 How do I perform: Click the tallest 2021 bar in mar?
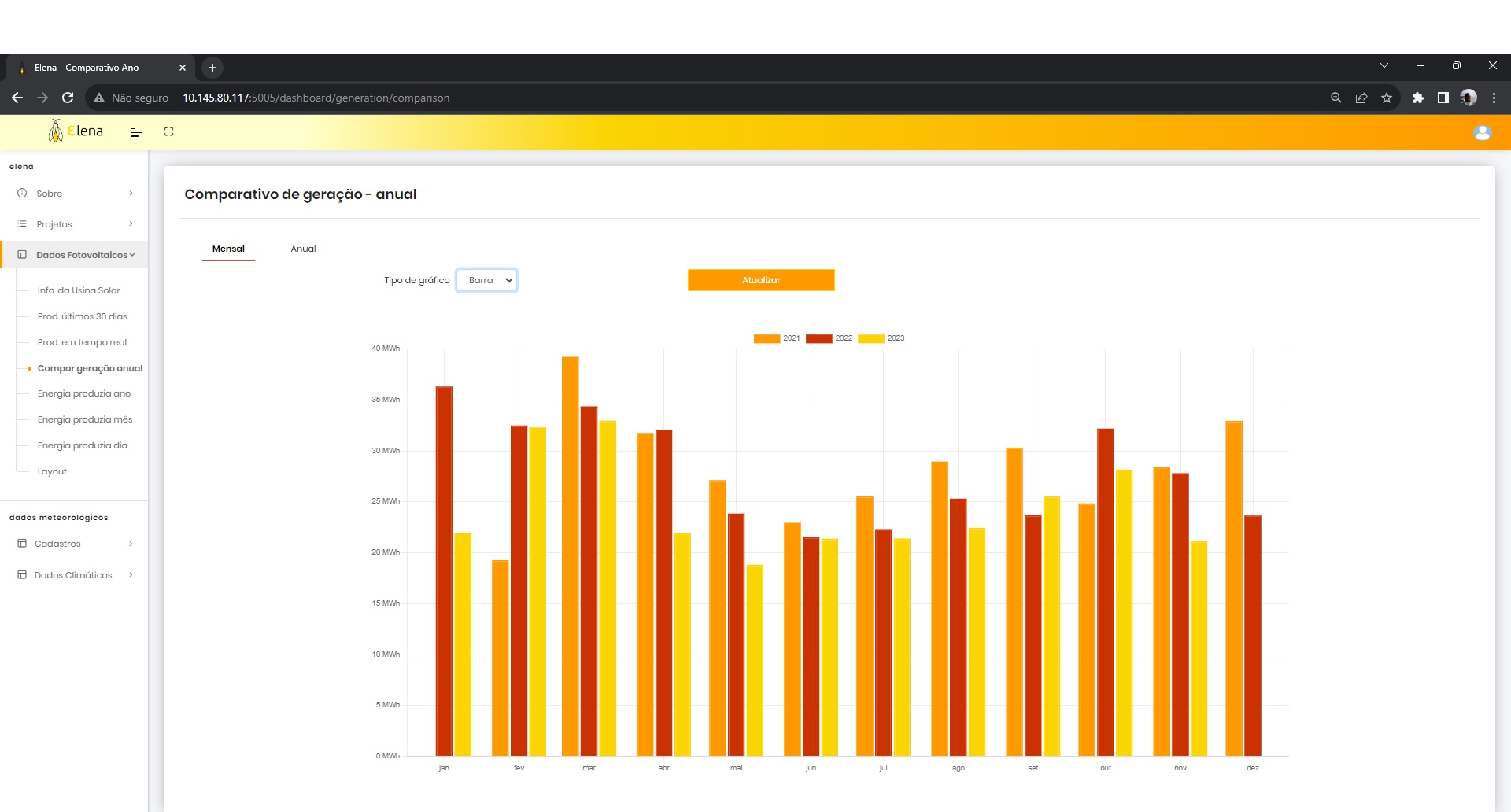pyautogui.click(x=571, y=556)
